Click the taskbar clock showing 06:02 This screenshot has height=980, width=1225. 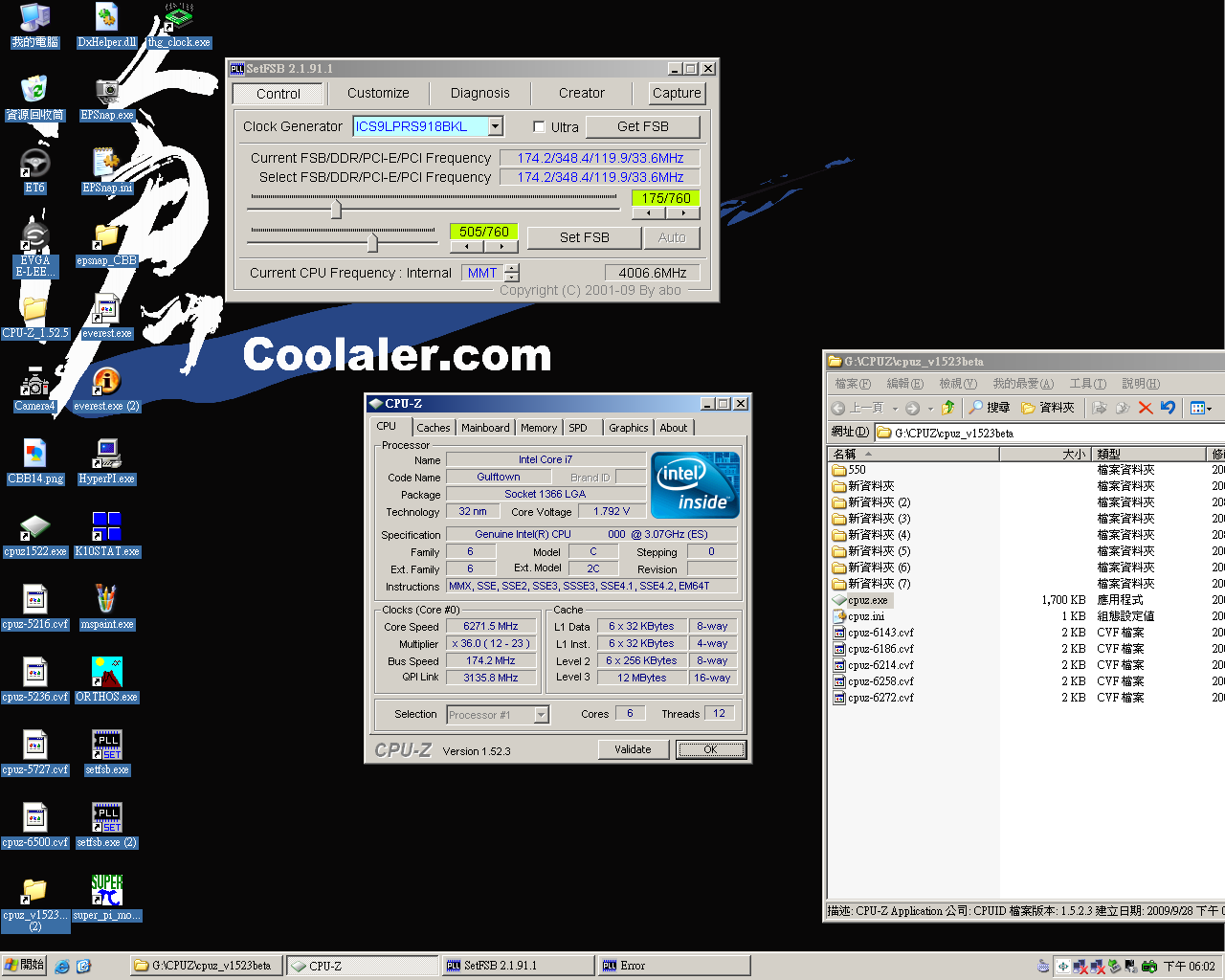pos(1190,967)
